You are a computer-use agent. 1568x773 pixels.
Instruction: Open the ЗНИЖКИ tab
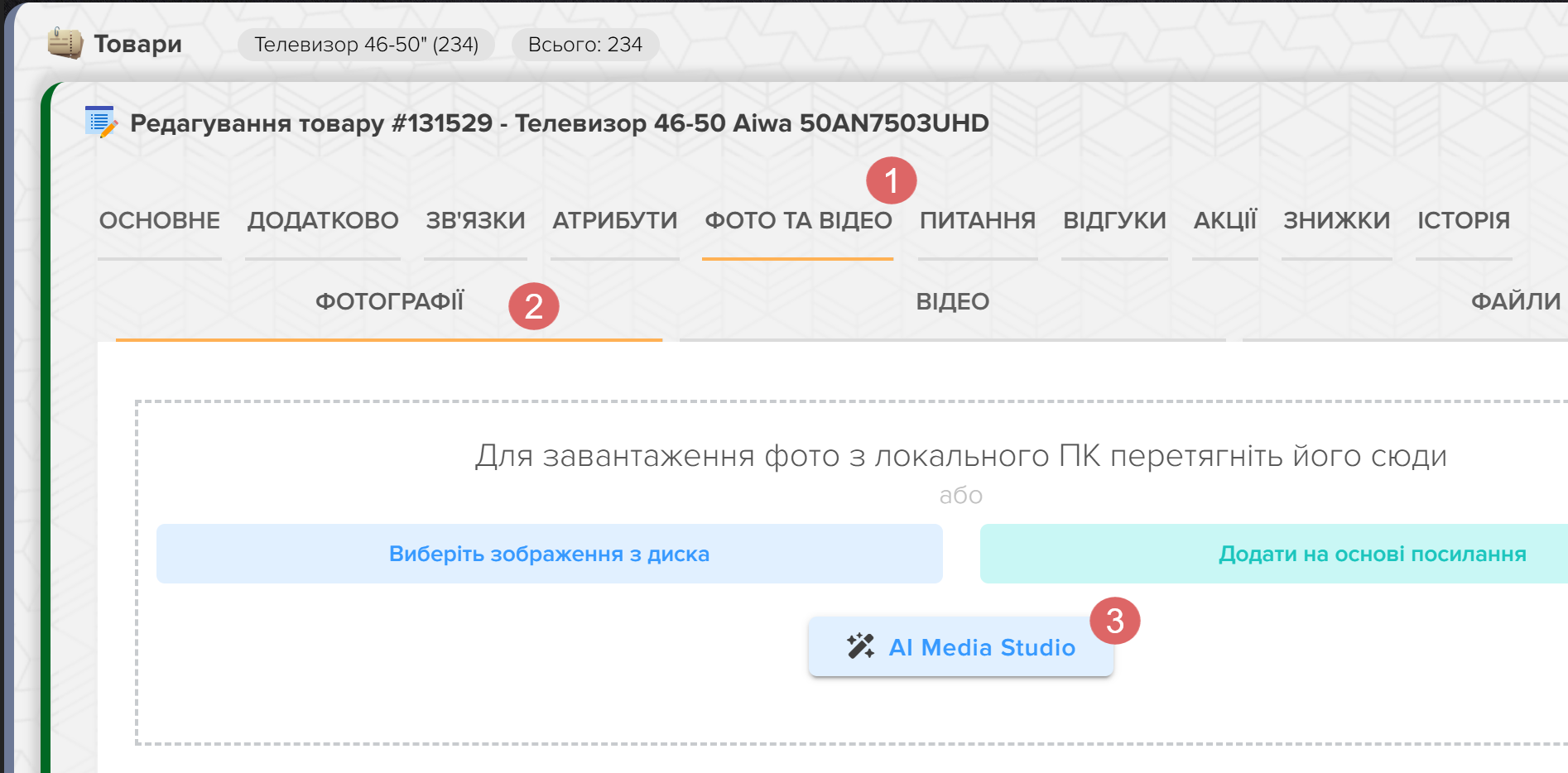[x=1337, y=220]
